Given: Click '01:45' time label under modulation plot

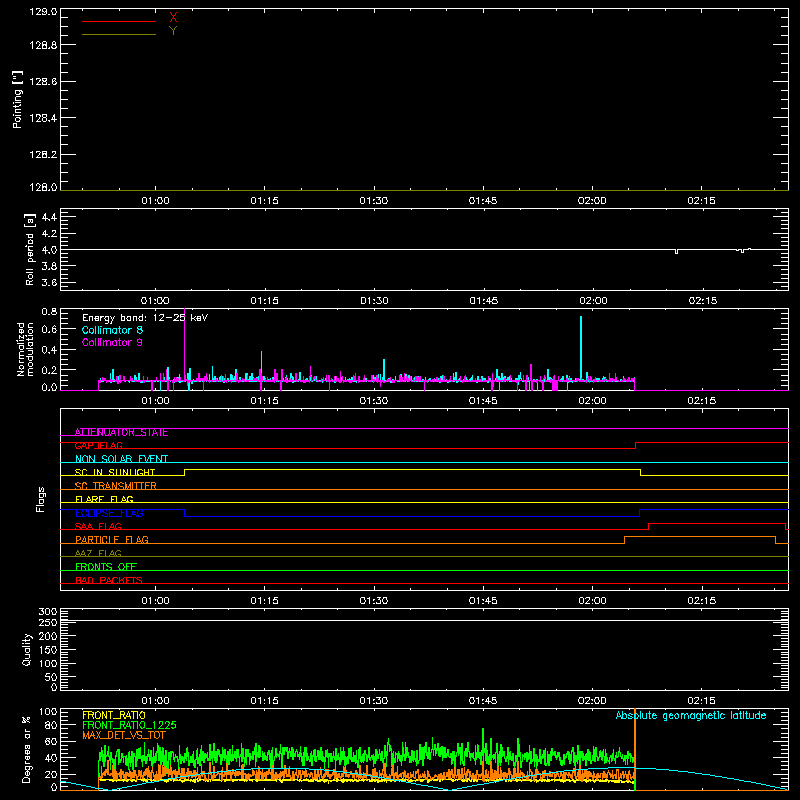Looking at the screenshot, I should coord(483,401).
